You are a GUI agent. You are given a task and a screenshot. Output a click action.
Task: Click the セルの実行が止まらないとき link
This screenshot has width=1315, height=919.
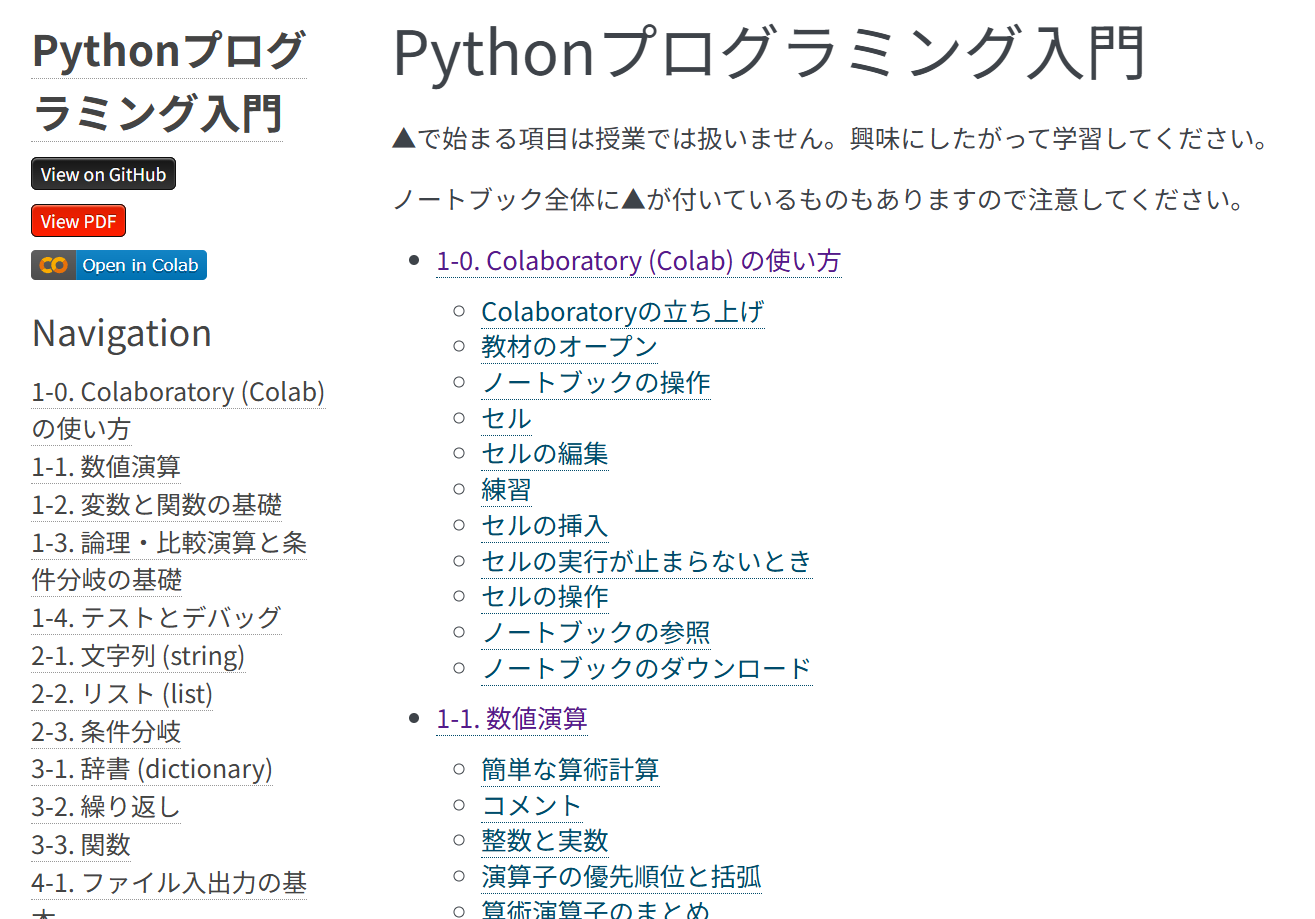point(646,561)
